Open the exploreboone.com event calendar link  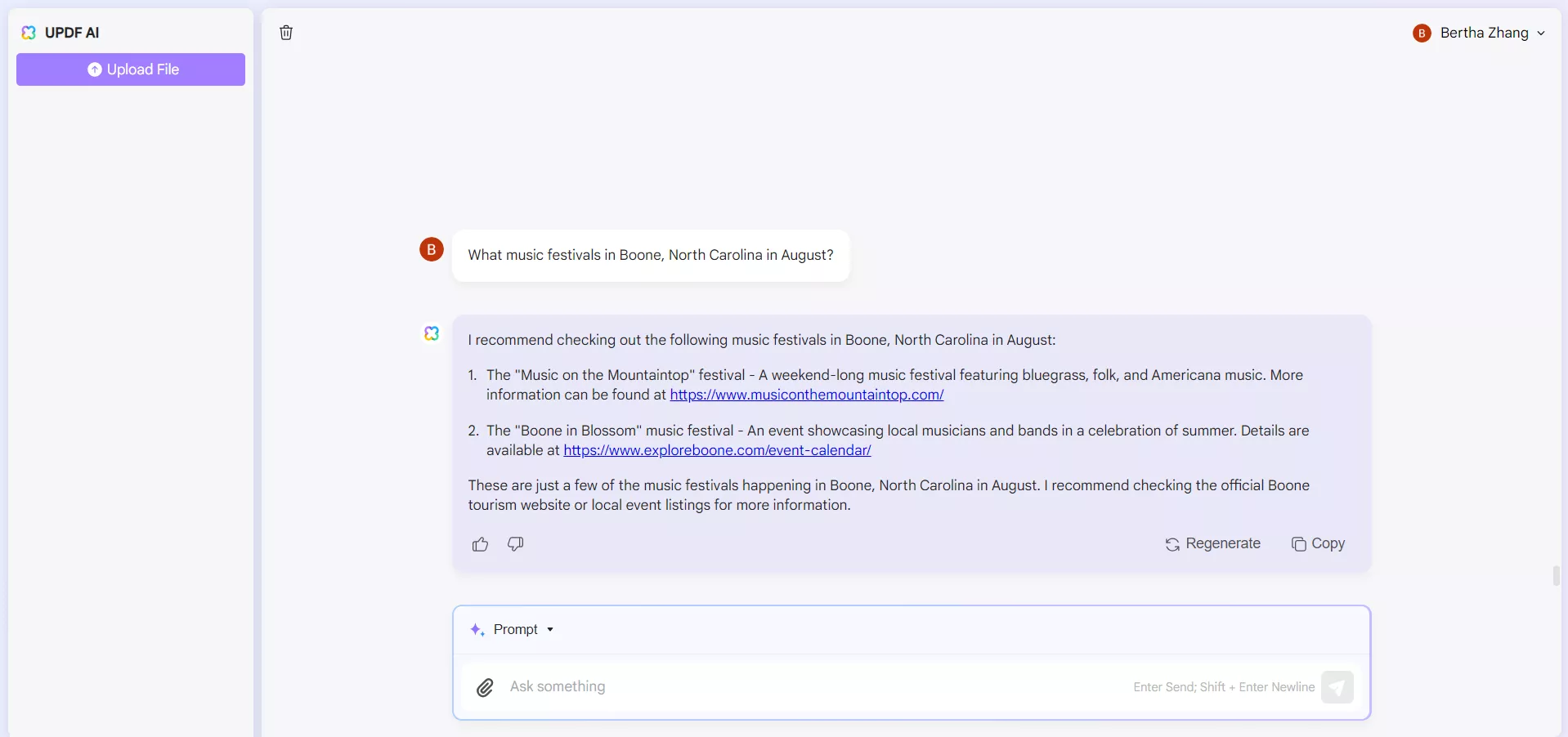point(717,450)
